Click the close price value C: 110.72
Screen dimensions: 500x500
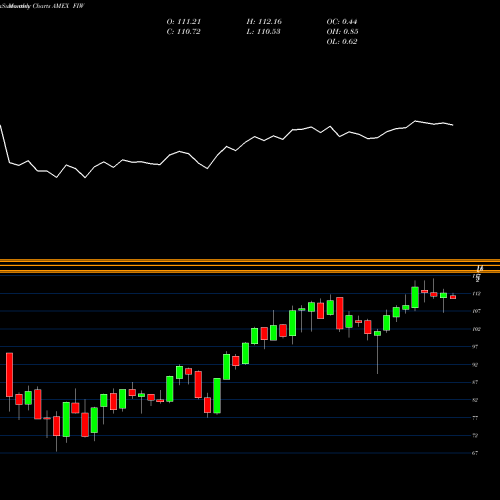(x=184, y=32)
